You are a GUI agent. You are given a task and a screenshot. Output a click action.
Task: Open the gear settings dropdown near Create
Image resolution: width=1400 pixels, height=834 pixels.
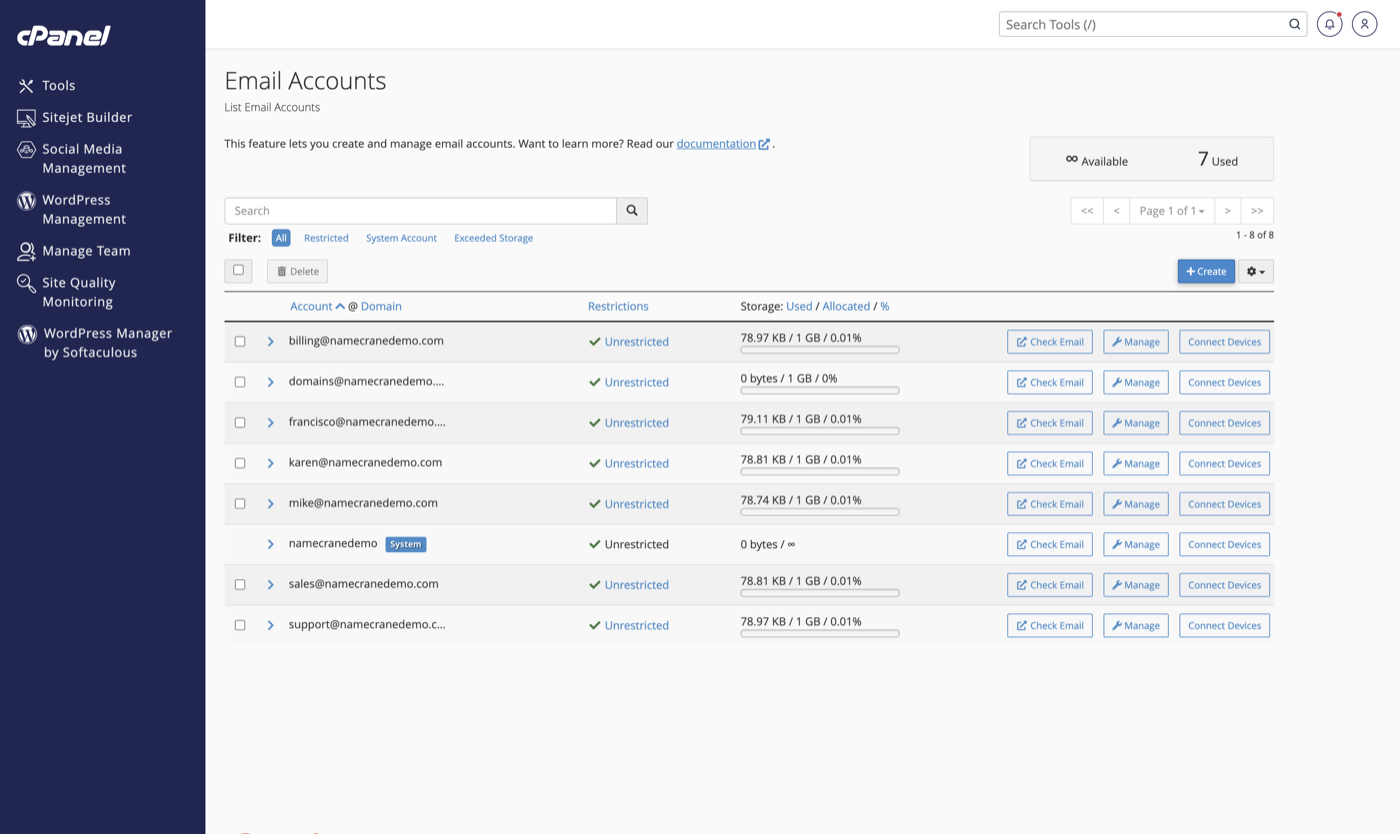click(x=1255, y=271)
